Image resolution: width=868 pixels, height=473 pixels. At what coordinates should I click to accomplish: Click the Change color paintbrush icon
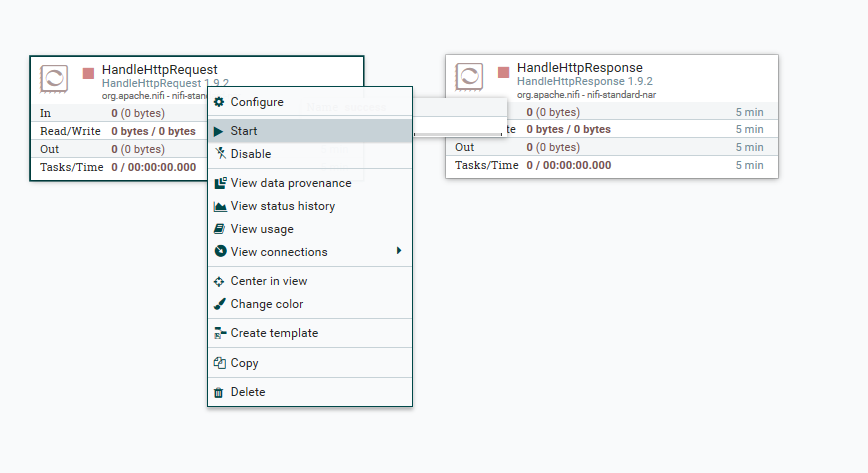click(x=220, y=304)
